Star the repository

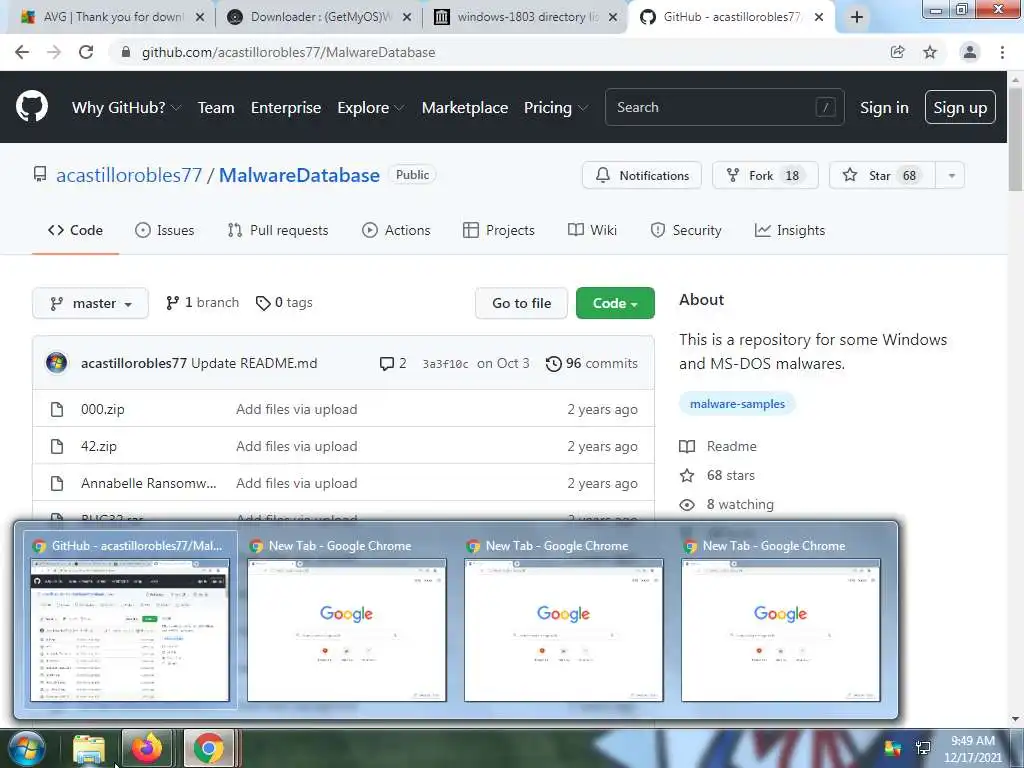882,176
